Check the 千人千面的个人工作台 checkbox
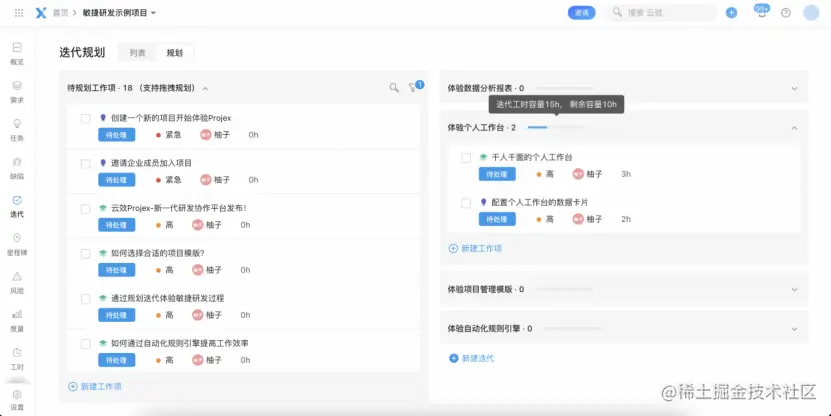The height and width of the screenshot is (416, 831). pyautogui.click(x=466, y=158)
